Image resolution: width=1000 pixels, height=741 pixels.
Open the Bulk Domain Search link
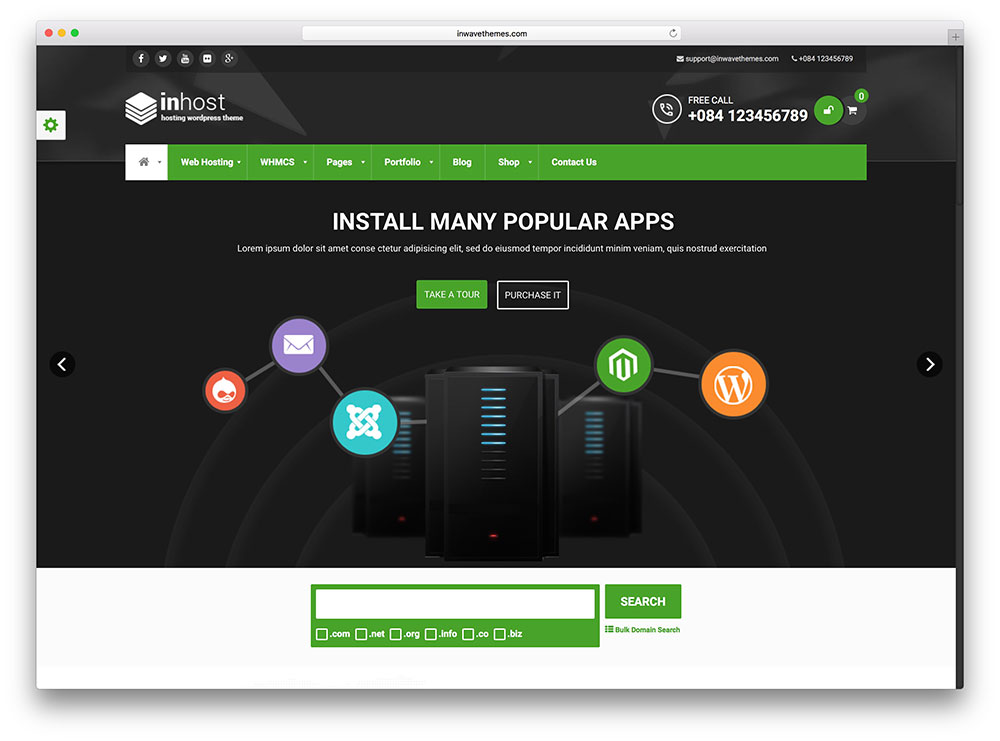pos(643,630)
